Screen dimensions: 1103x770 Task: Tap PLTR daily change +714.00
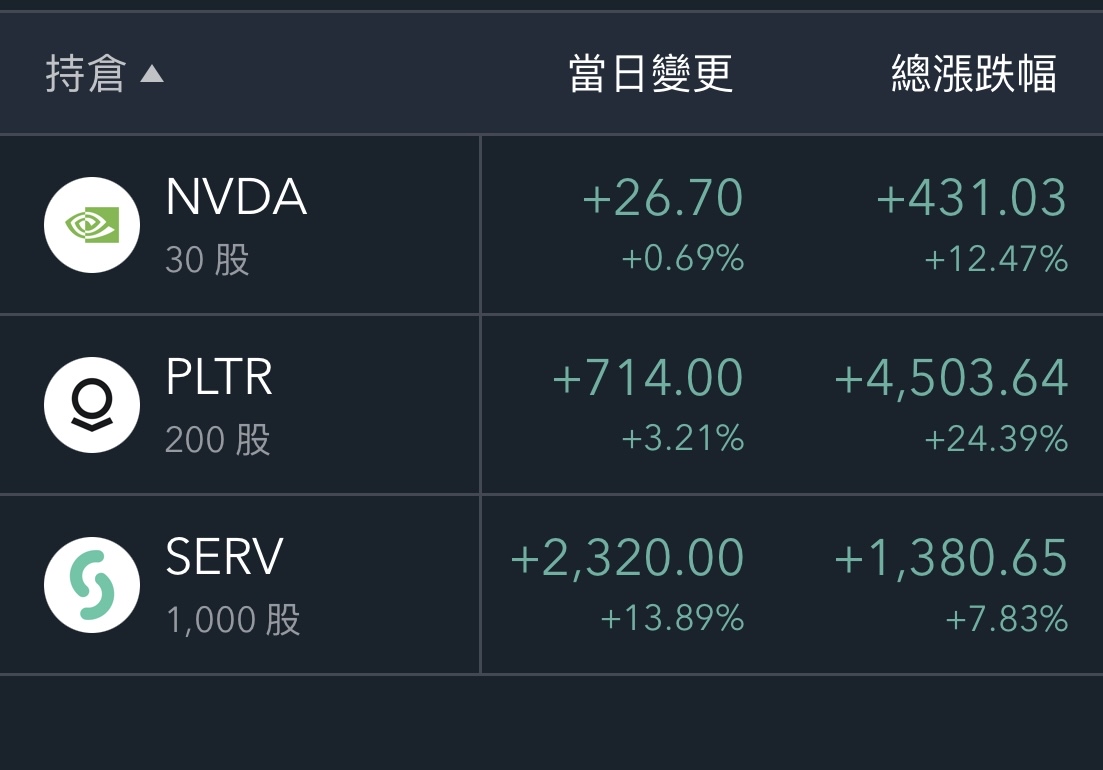tap(648, 378)
